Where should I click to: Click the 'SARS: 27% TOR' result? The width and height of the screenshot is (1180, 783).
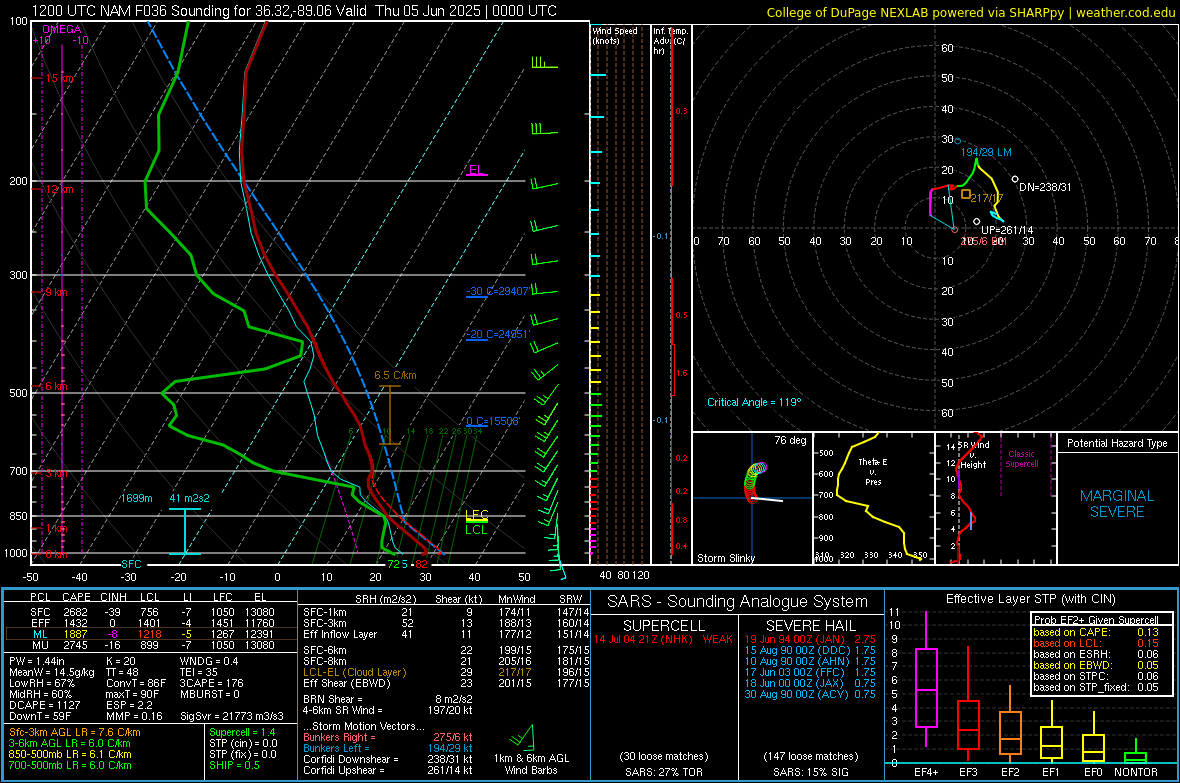(x=664, y=772)
